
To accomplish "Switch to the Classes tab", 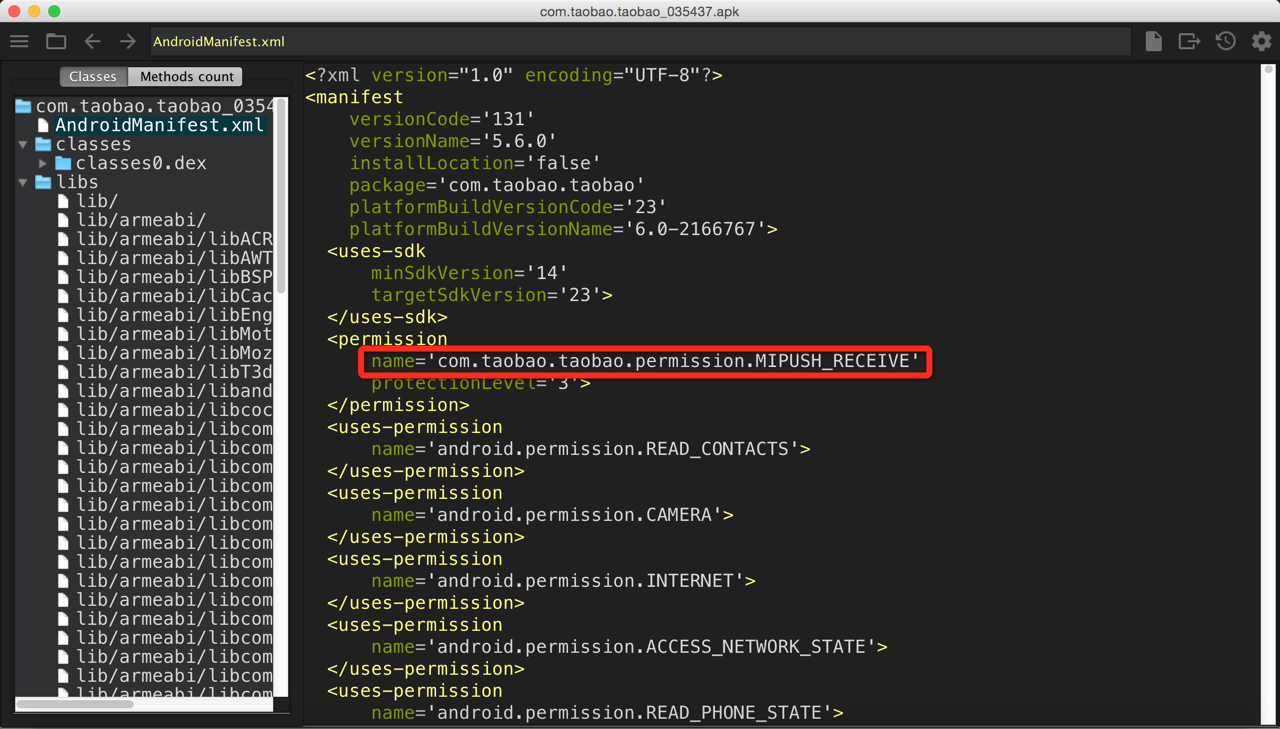I will [93, 77].
